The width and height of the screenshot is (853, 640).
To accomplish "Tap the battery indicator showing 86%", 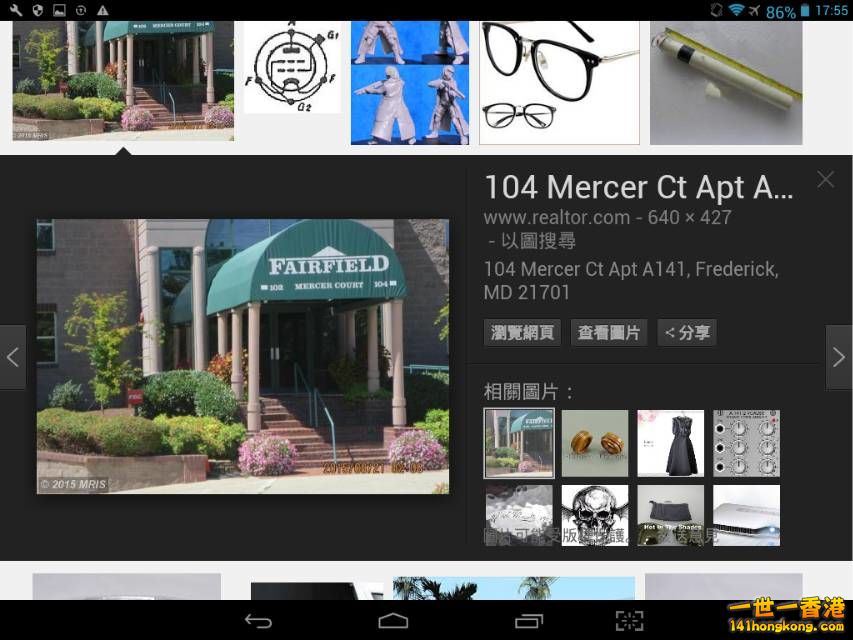I will [x=788, y=11].
